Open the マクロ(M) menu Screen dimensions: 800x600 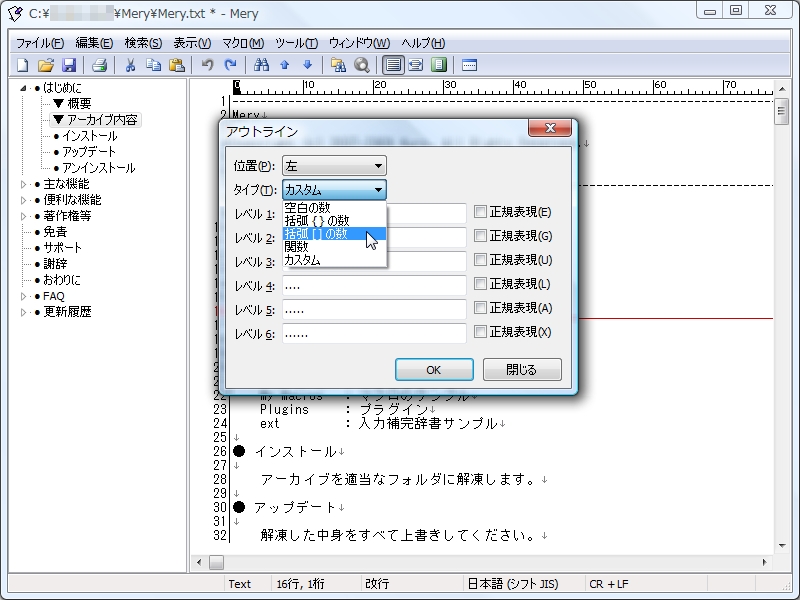pos(243,43)
